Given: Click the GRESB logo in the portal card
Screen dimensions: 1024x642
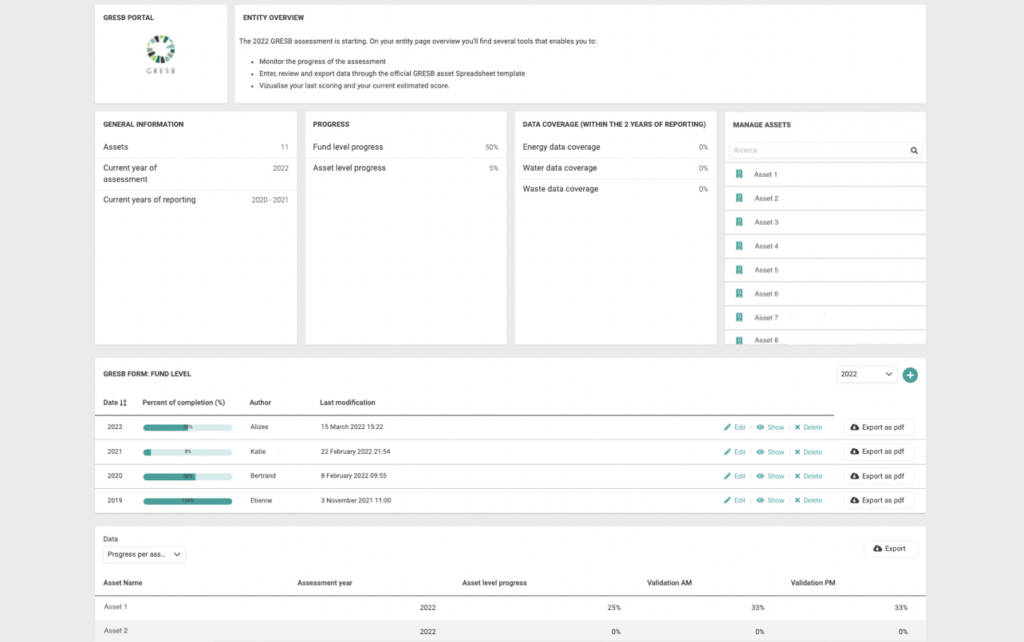Looking at the screenshot, I should [x=160, y=52].
